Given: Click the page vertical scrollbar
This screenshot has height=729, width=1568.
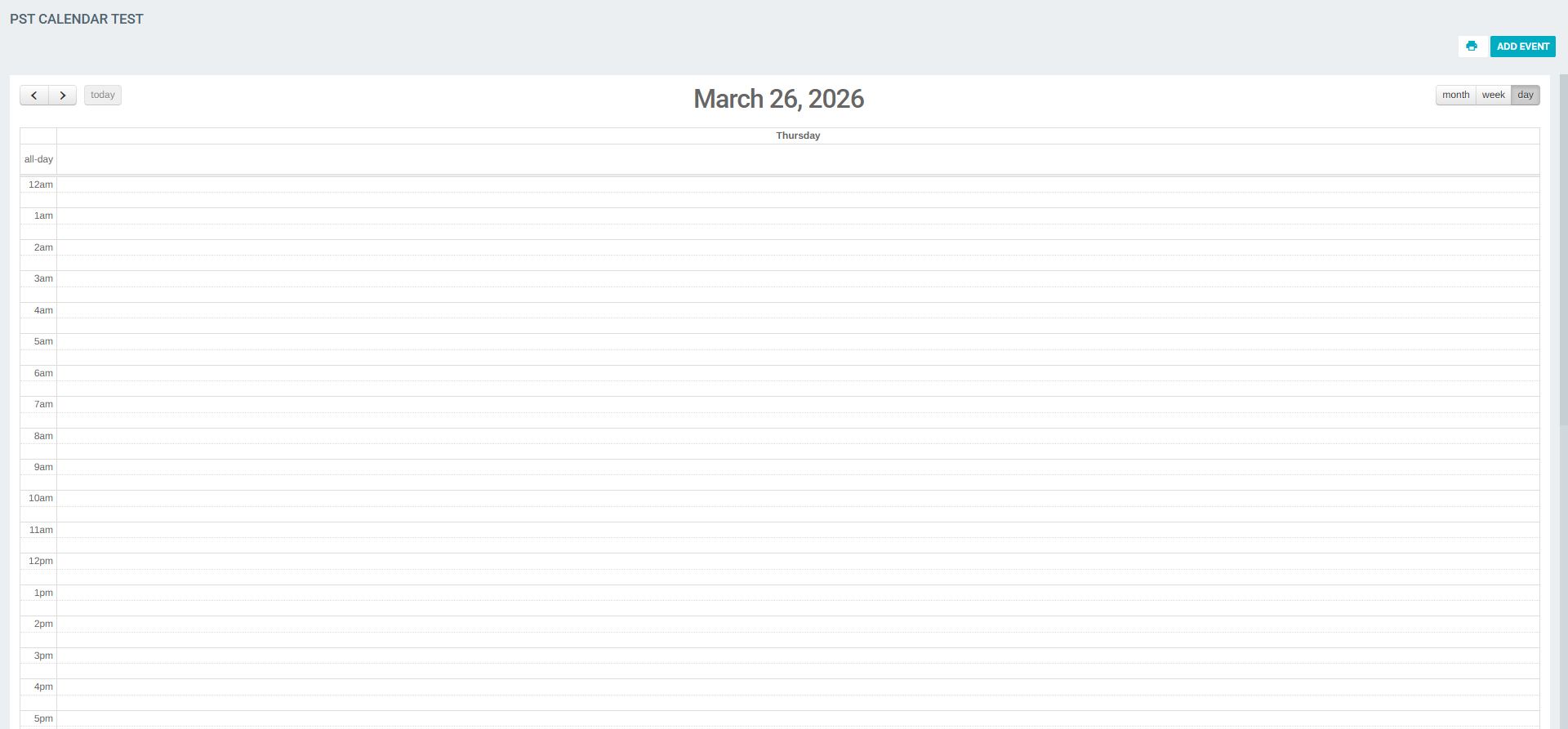Looking at the screenshot, I should point(1563,327).
